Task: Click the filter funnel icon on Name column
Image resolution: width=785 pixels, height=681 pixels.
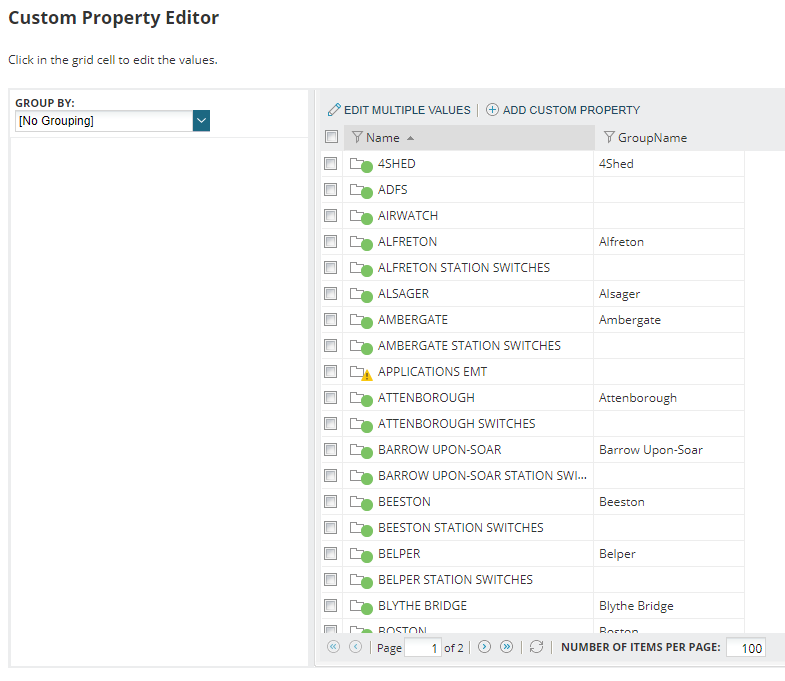Action: point(357,137)
